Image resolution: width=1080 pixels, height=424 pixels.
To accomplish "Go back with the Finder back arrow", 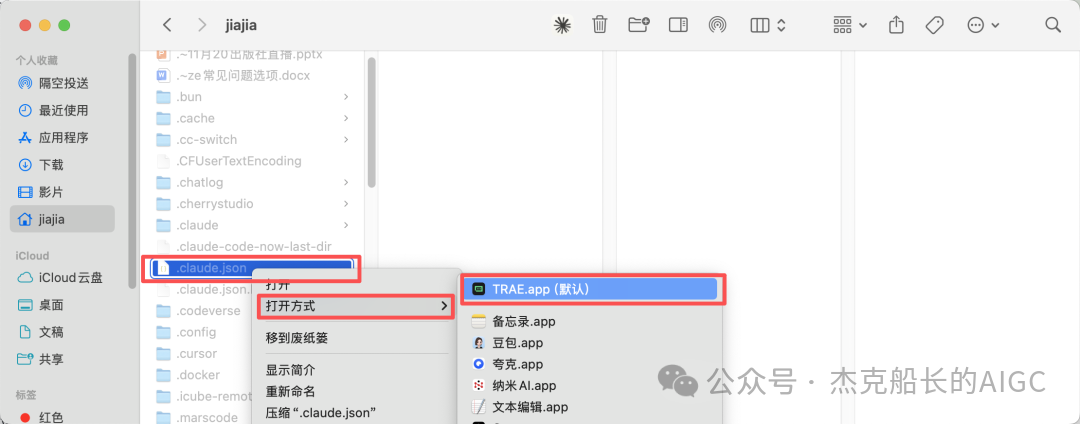I will coord(167,25).
